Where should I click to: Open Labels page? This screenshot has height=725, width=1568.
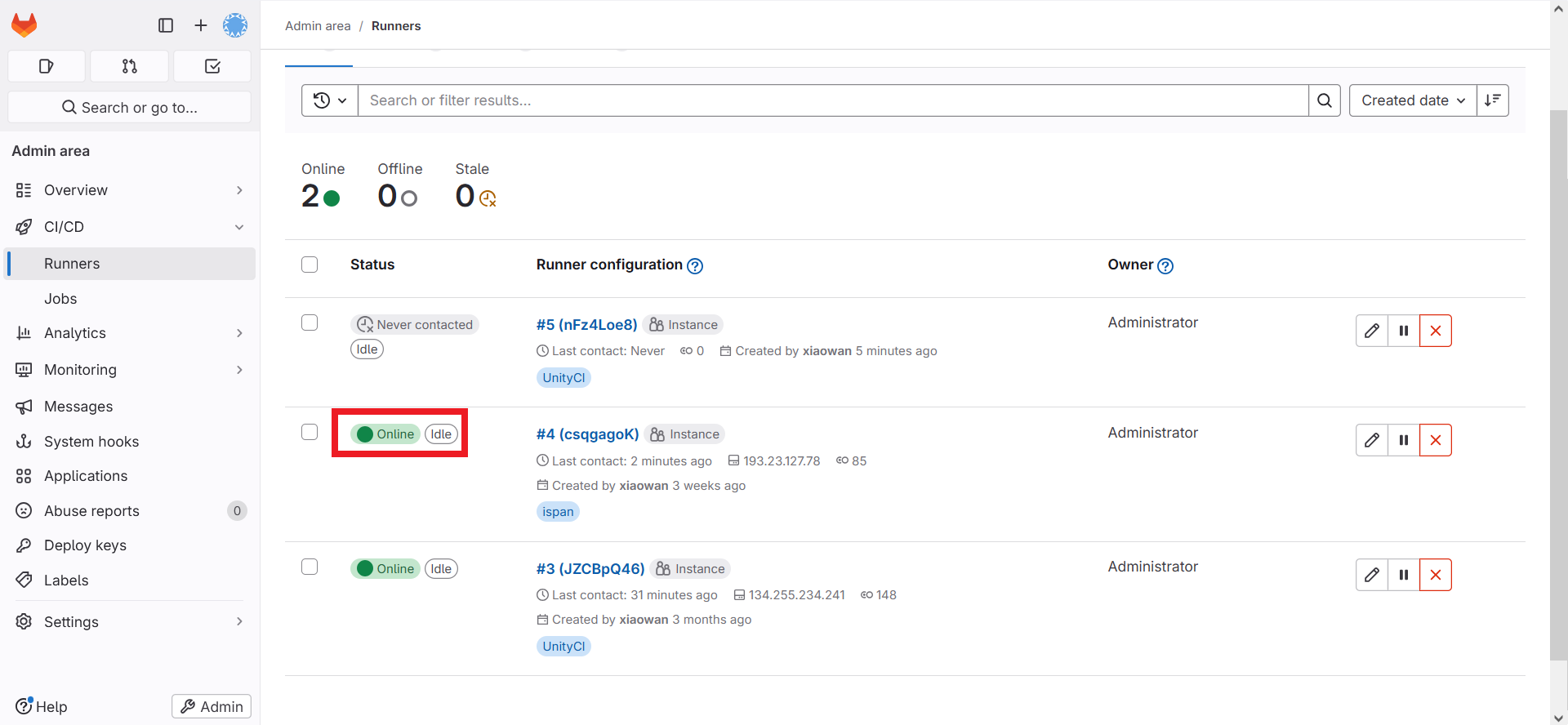130,580
